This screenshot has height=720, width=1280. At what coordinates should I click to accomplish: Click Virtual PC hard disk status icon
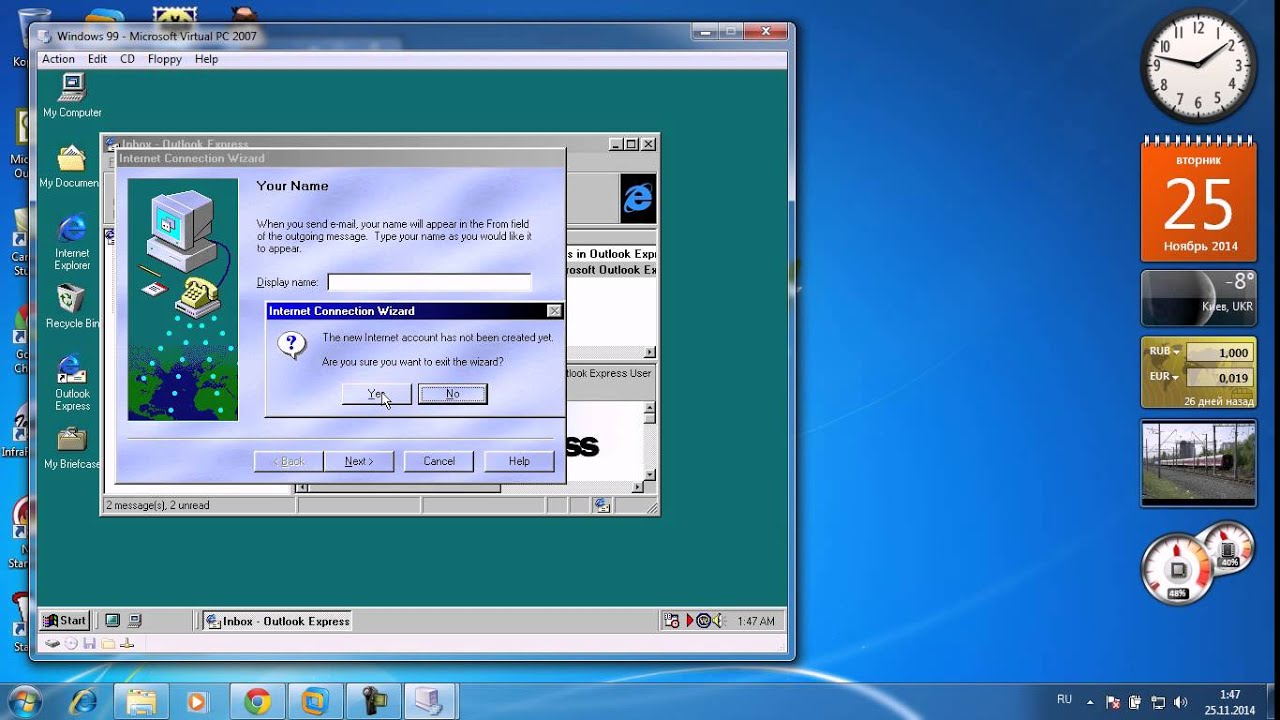(x=53, y=643)
